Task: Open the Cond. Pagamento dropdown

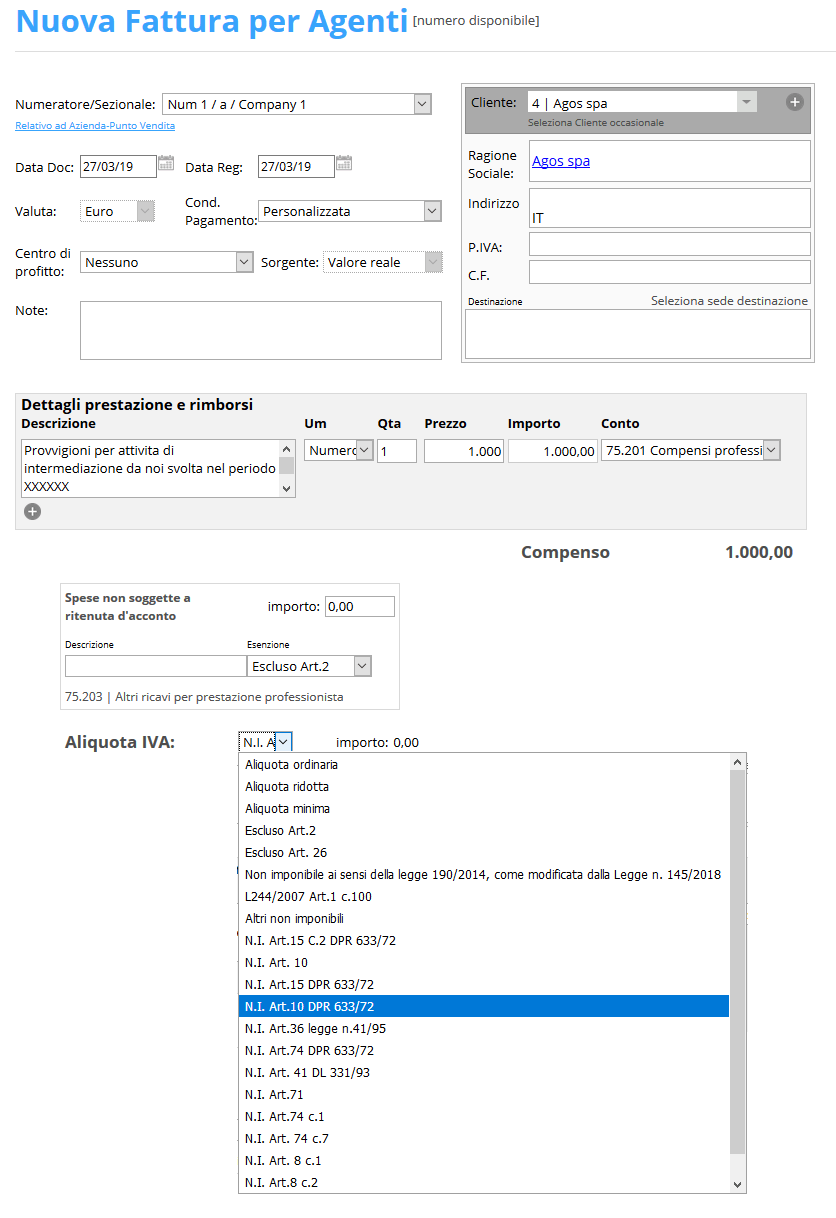Action: (432, 211)
